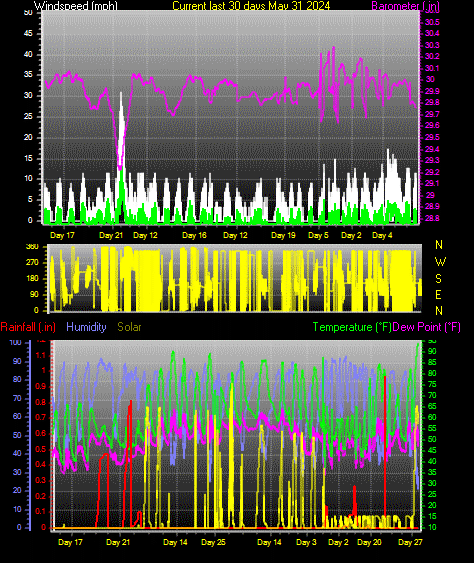Click the "Day 16" label under the windspeed chart

(194, 235)
